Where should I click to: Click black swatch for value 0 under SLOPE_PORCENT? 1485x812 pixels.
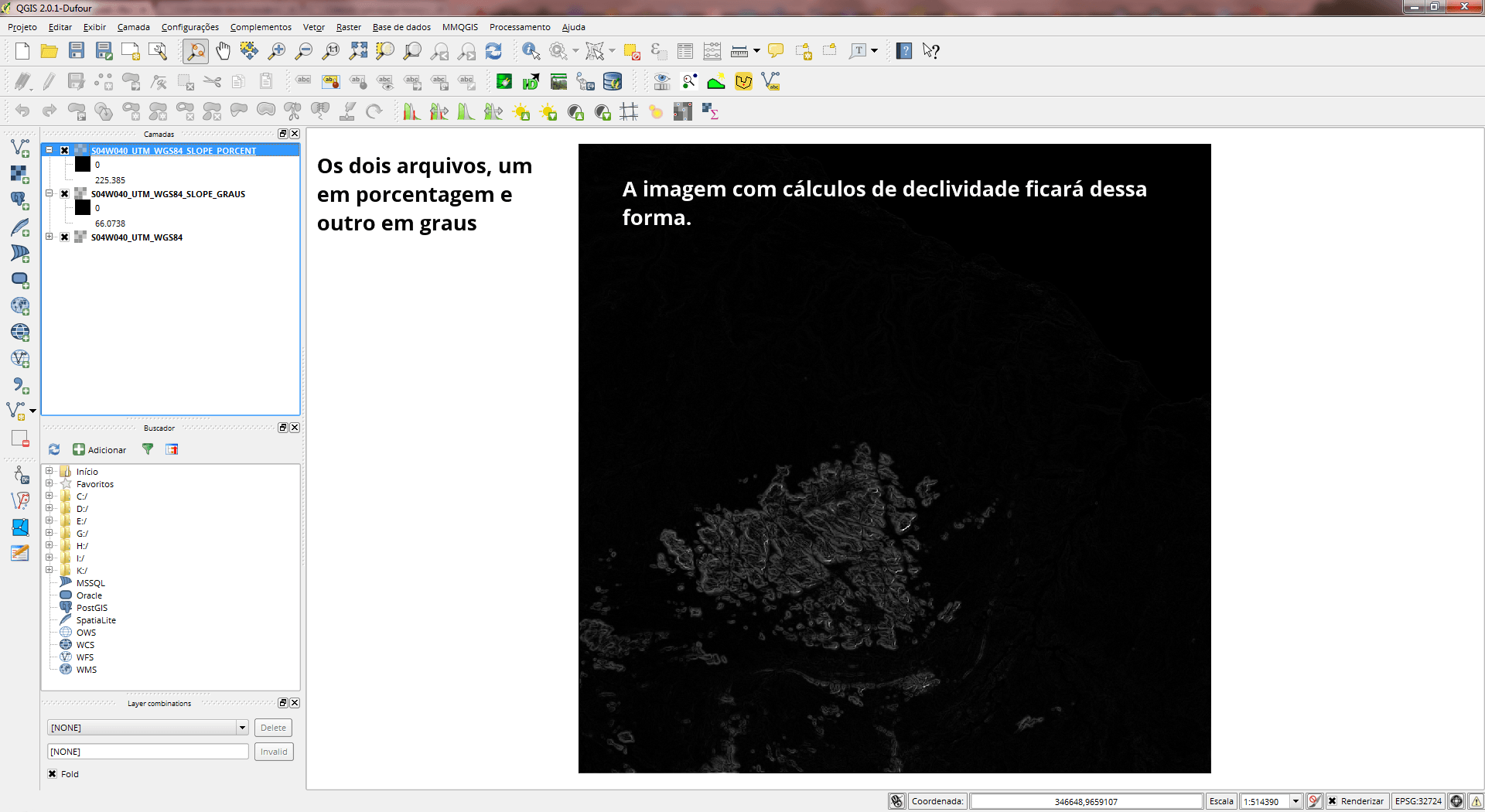[83, 164]
